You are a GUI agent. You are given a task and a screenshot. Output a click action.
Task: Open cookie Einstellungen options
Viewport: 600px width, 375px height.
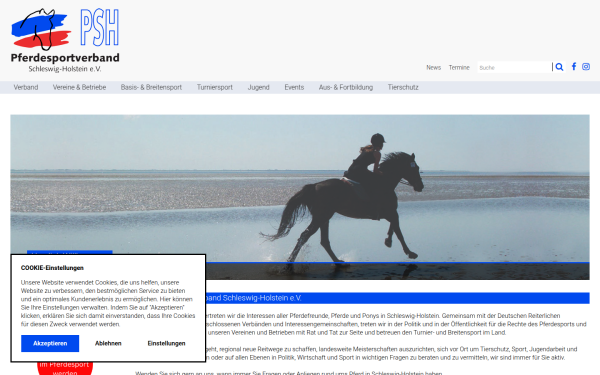(x=166, y=343)
